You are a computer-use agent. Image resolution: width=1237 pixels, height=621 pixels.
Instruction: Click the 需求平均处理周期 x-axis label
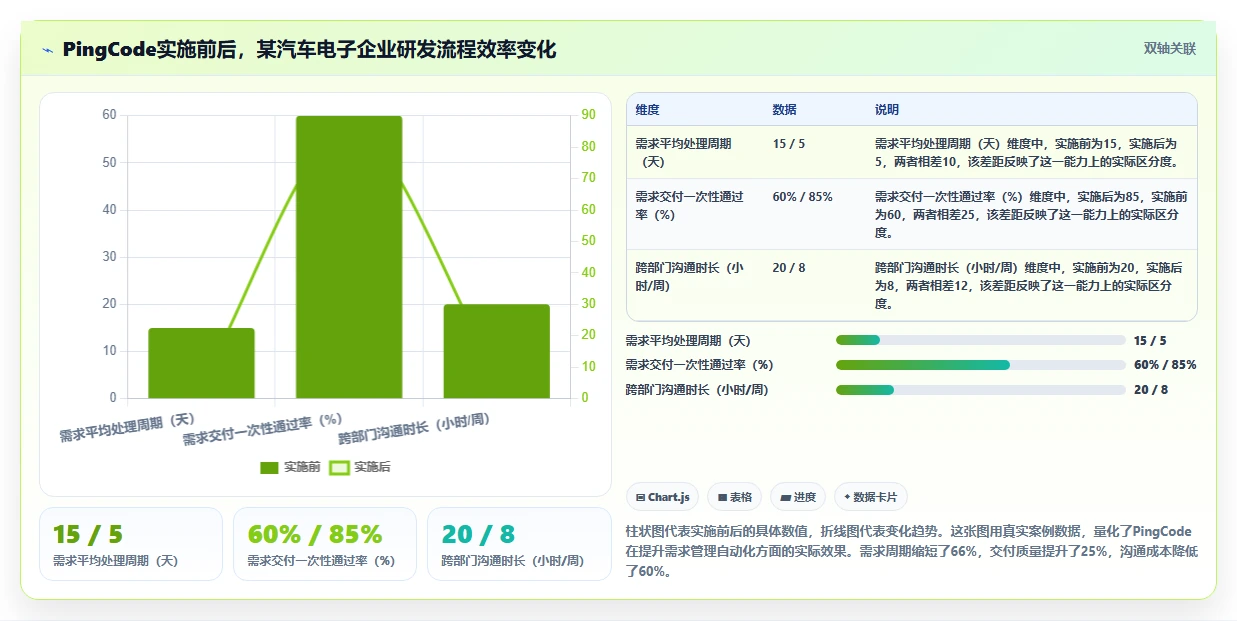127,427
